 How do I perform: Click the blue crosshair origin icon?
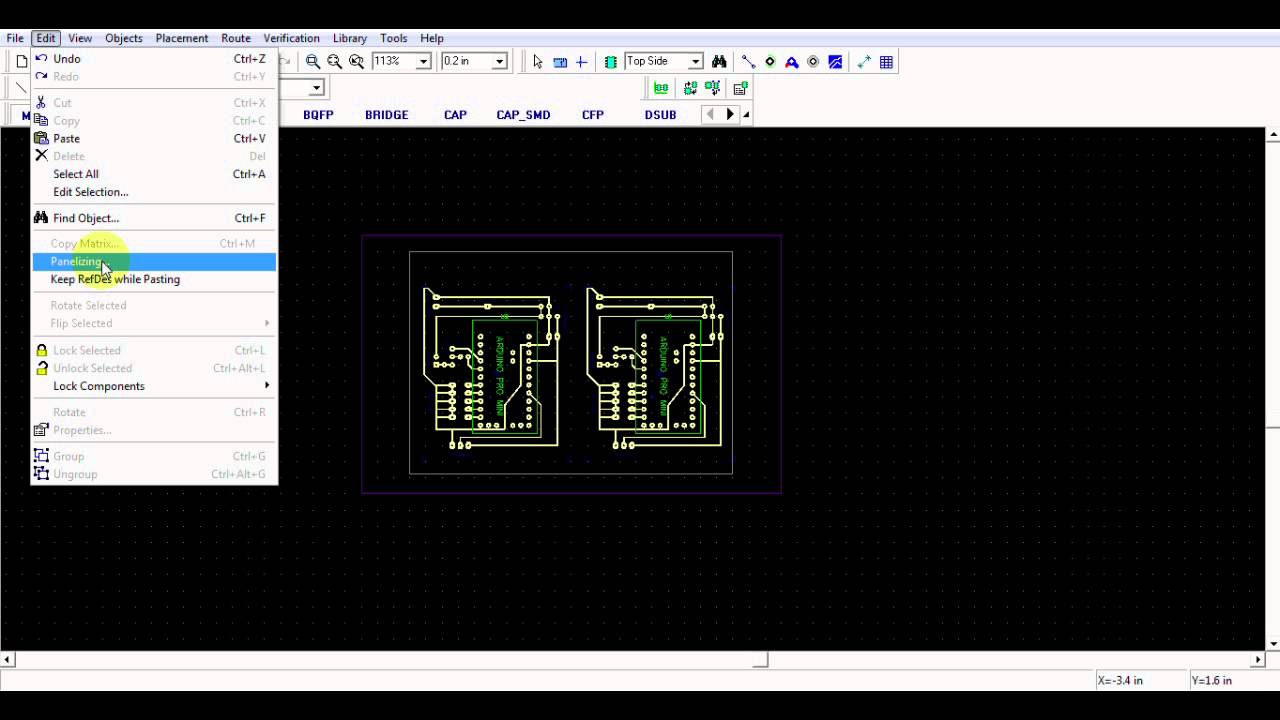[581, 61]
